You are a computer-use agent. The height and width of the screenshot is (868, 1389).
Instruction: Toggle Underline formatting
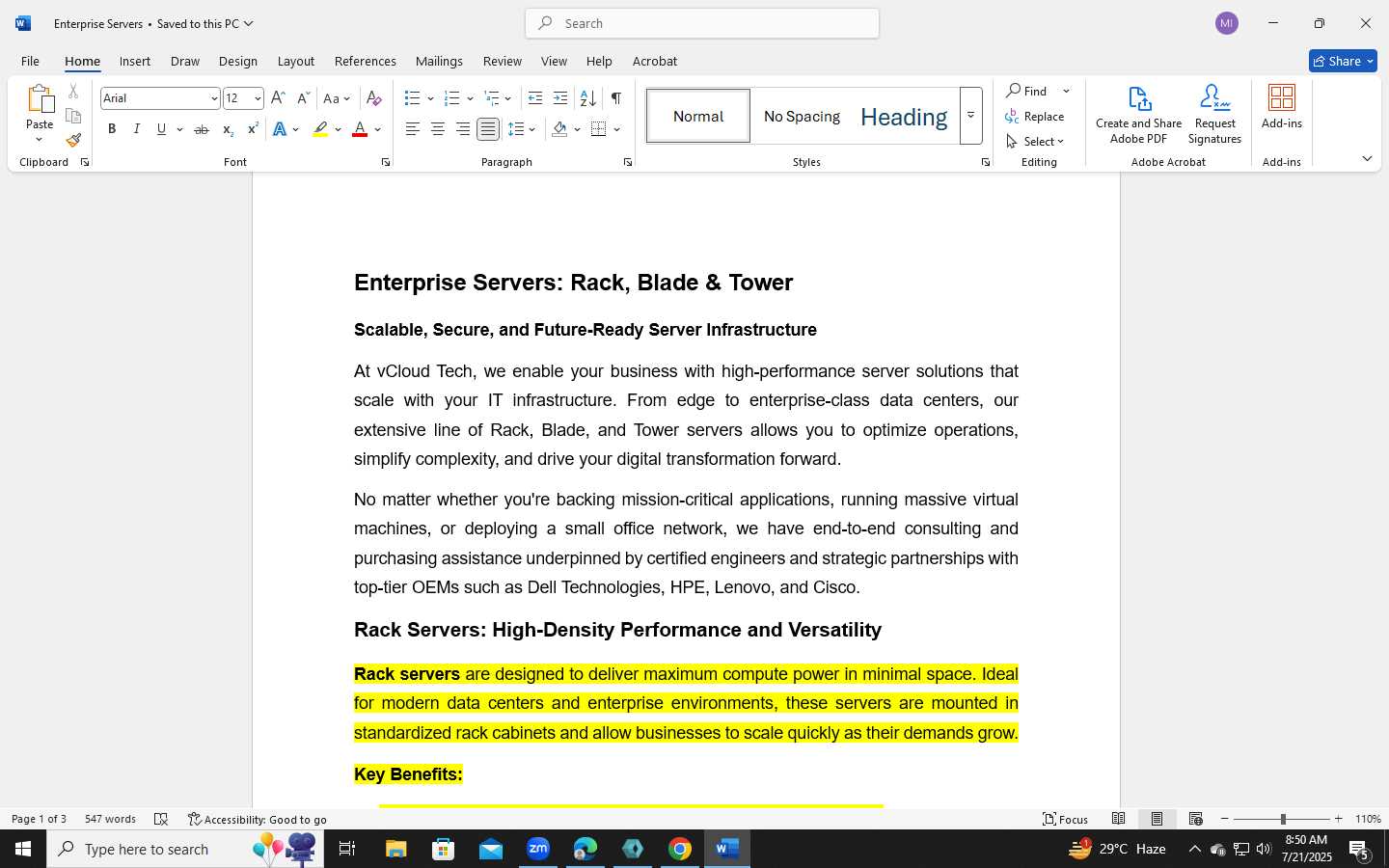coord(162,129)
